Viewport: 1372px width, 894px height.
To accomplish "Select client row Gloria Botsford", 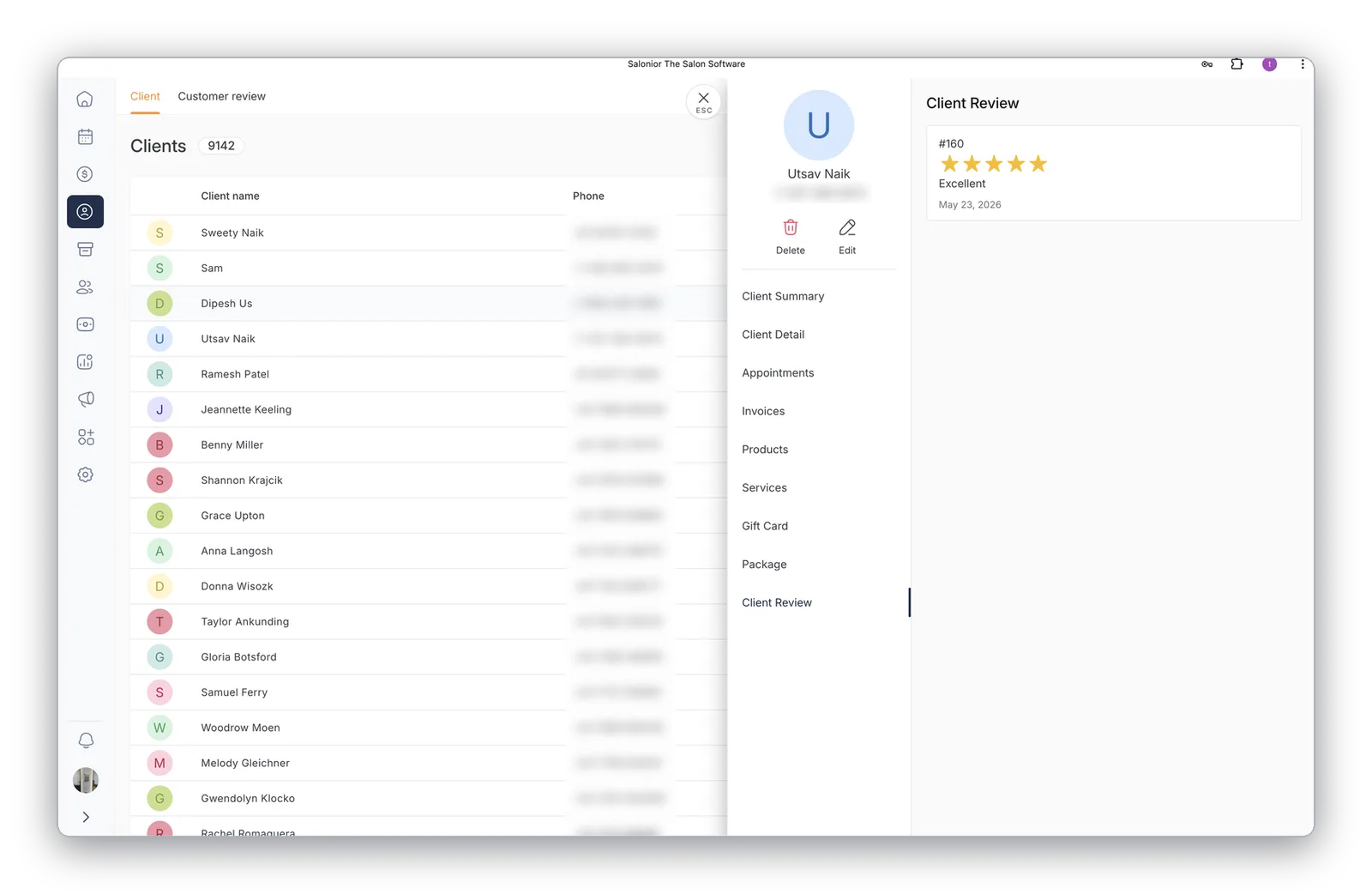I will tap(429, 657).
